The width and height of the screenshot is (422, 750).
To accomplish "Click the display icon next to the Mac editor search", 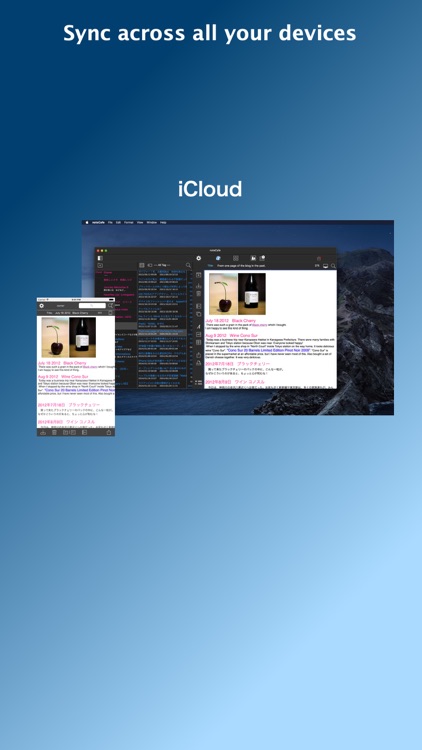I will tap(325, 266).
